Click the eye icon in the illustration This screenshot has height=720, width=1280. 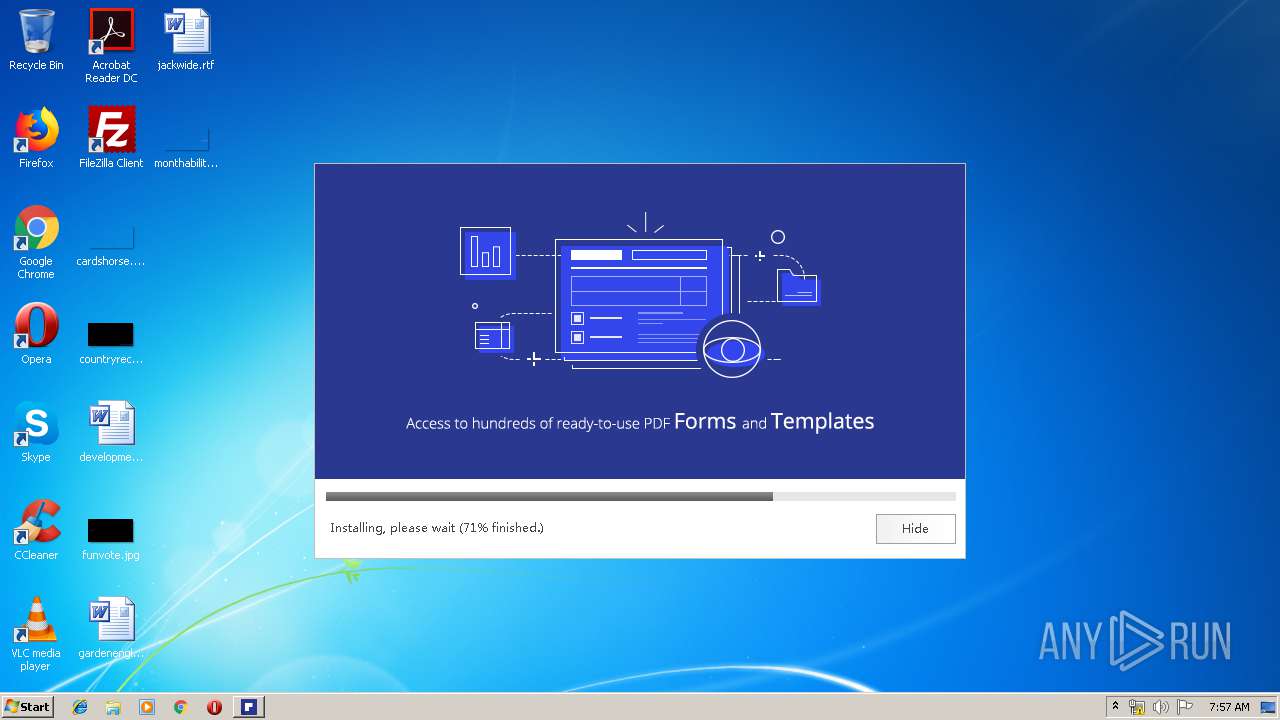pyautogui.click(x=732, y=349)
